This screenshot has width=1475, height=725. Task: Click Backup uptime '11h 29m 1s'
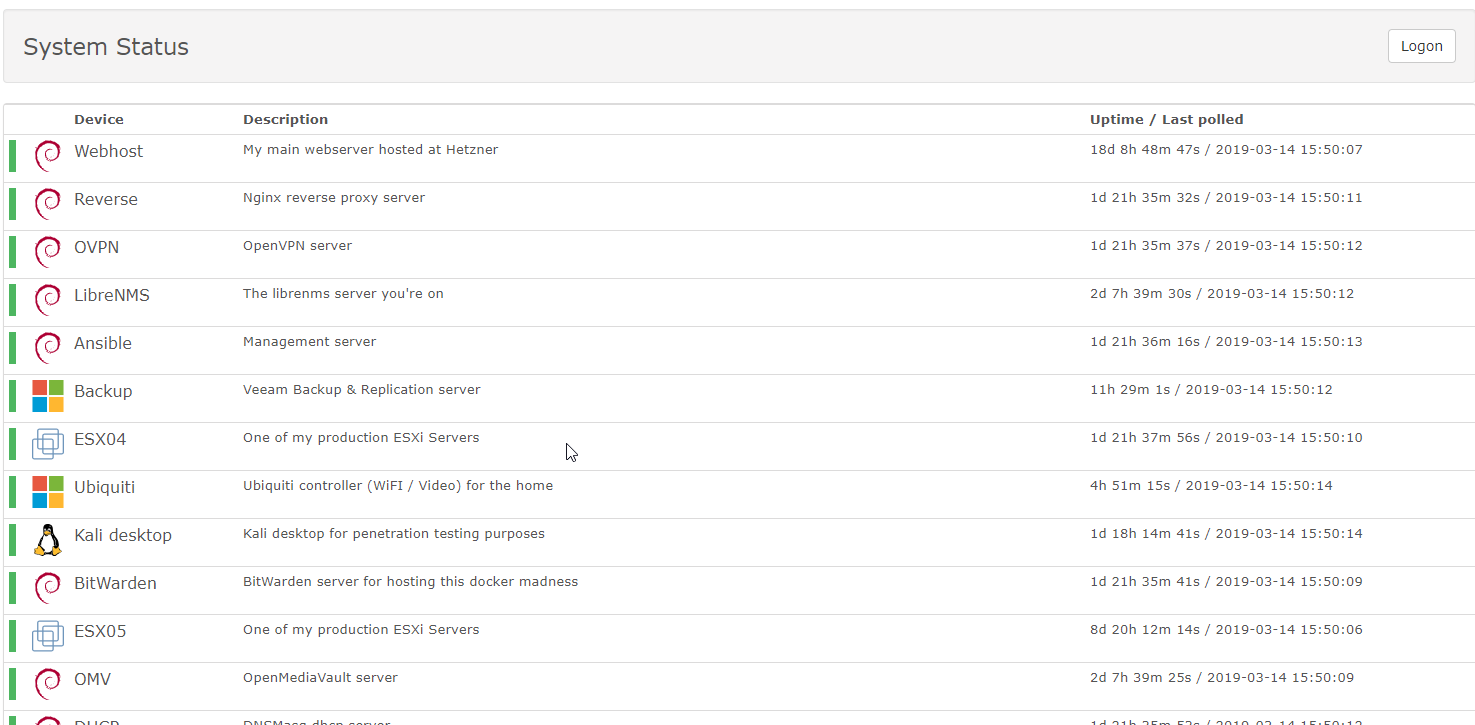1129,390
